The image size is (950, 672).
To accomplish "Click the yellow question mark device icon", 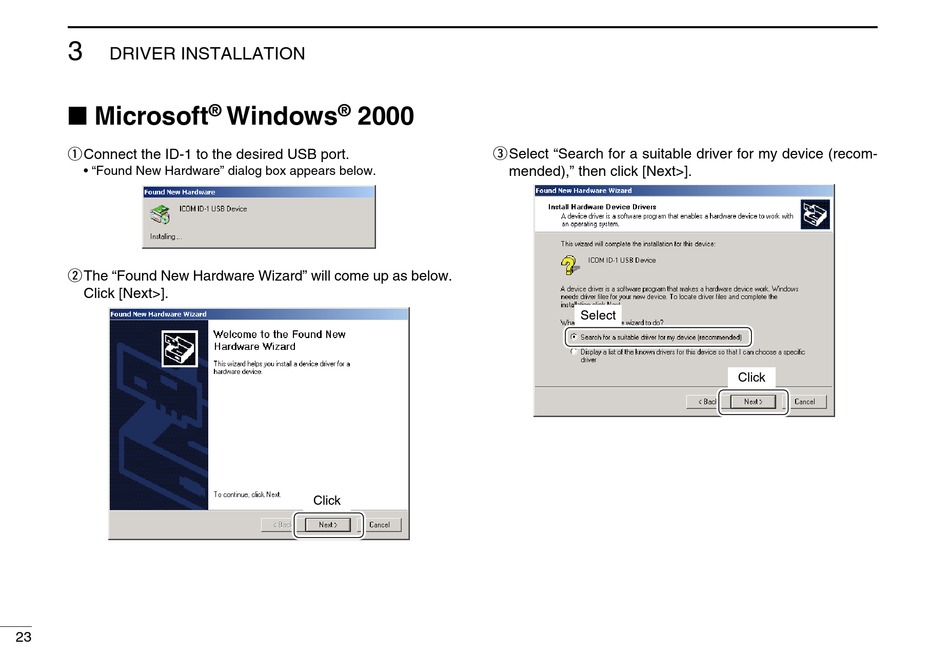I will (569, 265).
